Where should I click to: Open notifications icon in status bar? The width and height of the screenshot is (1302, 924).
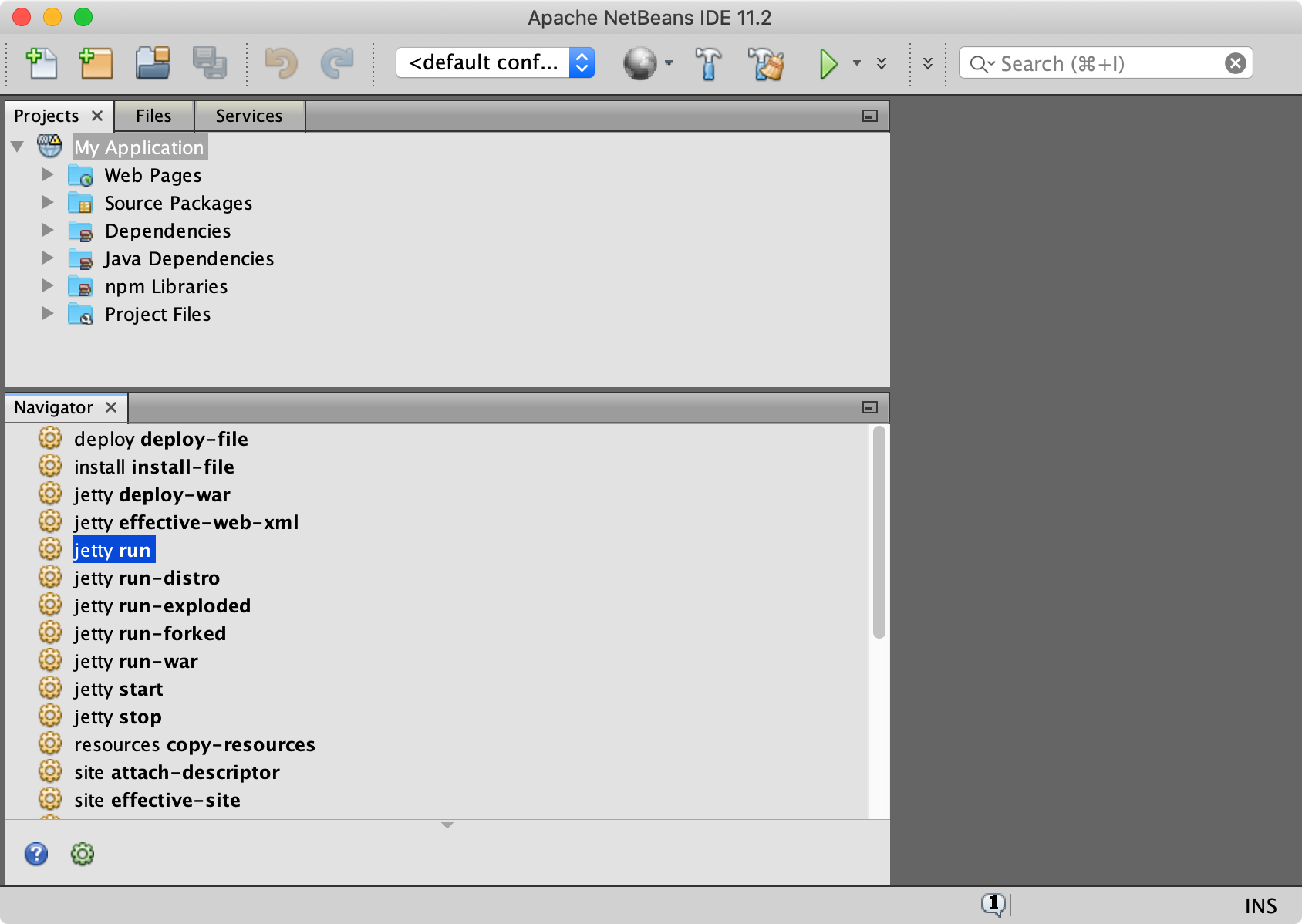[x=993, y=904]
